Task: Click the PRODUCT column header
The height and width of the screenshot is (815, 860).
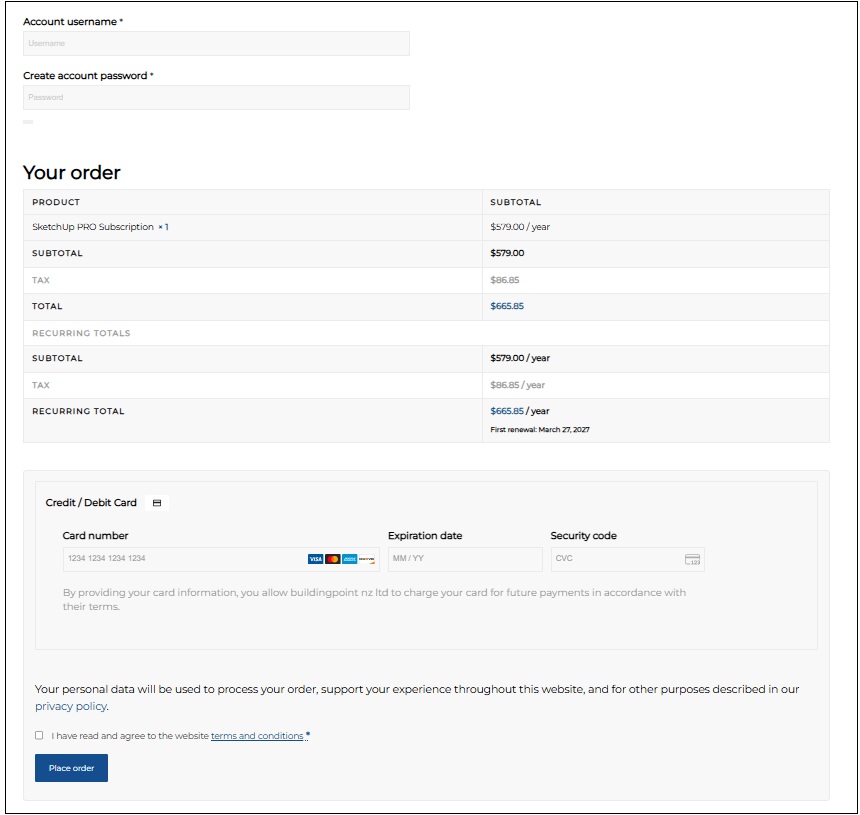Action: [x=56, y=202]
